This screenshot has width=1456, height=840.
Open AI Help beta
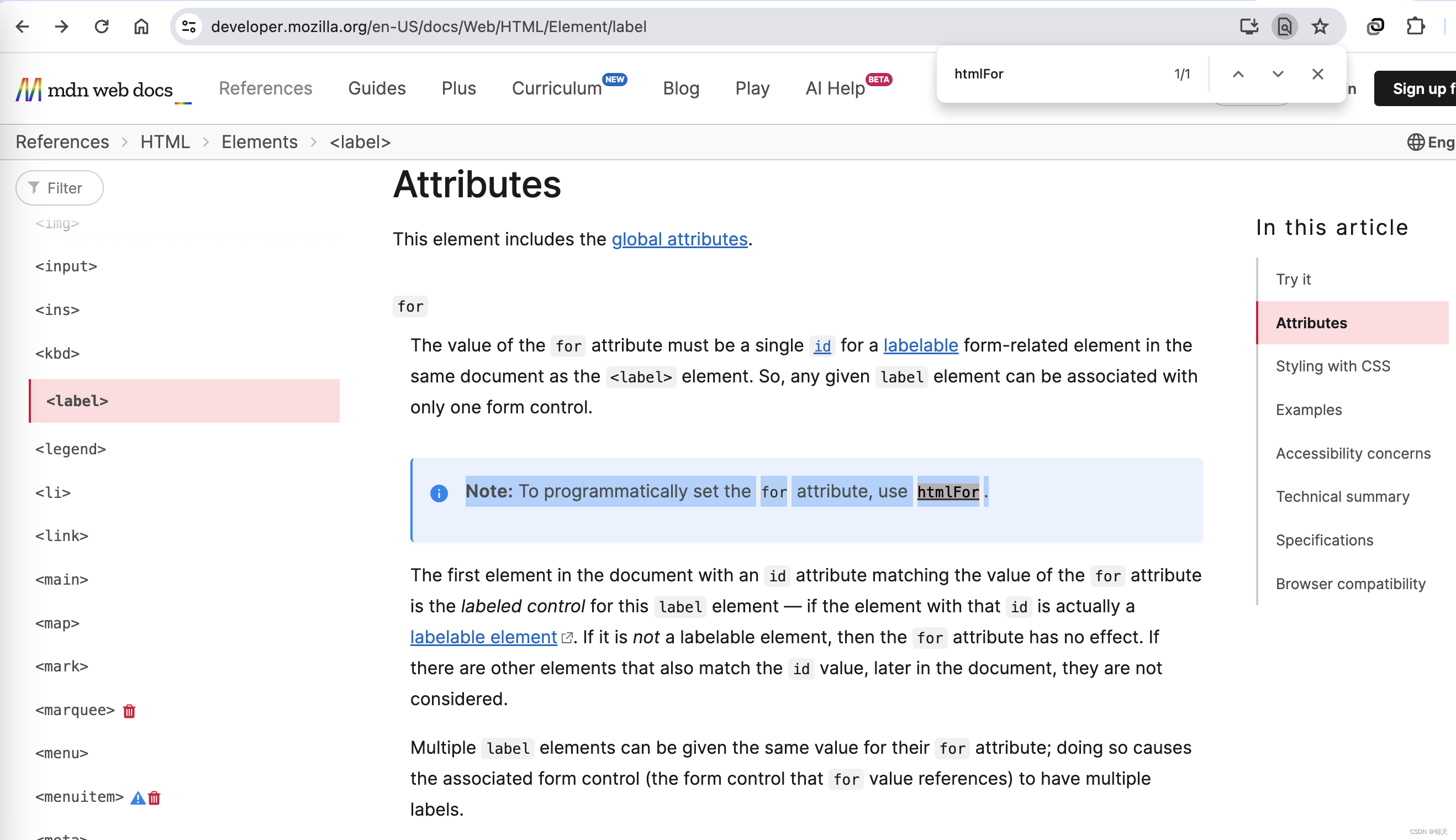point(835,88)
